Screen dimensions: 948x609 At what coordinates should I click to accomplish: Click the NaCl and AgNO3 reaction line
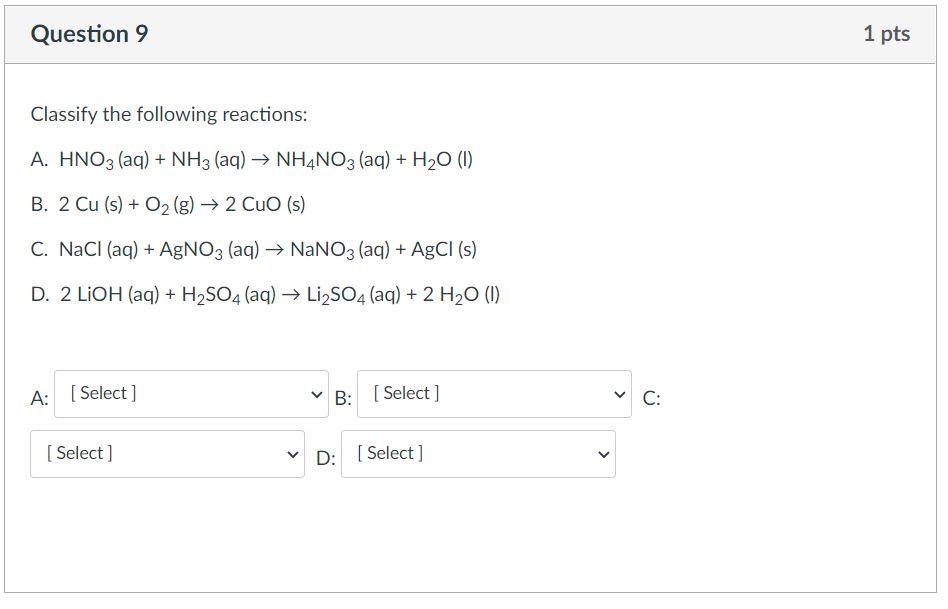(254, 250)
